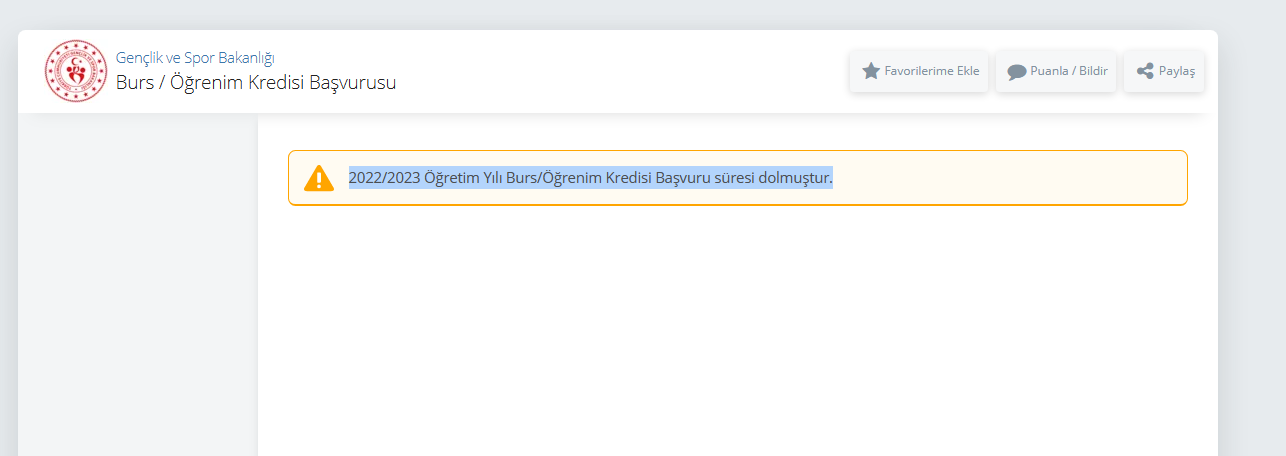This screenshot has height=456, width=1286.
Task: Click the empty header space beside the title
Action: click(x=620, y=71)
